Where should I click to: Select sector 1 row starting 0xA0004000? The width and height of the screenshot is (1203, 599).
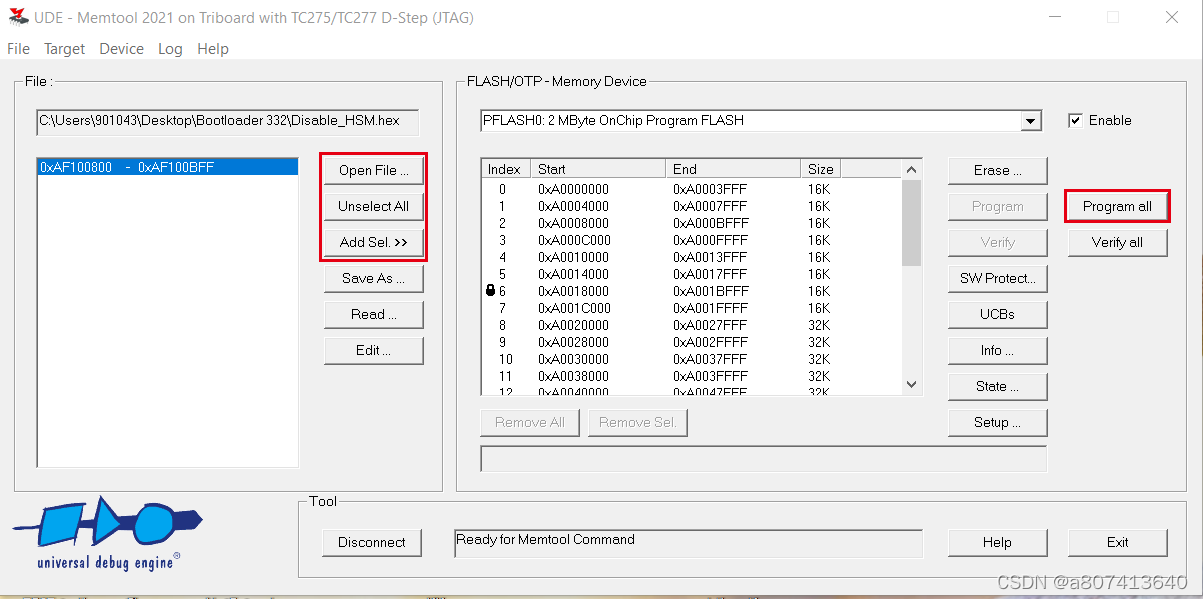point(691,206)
